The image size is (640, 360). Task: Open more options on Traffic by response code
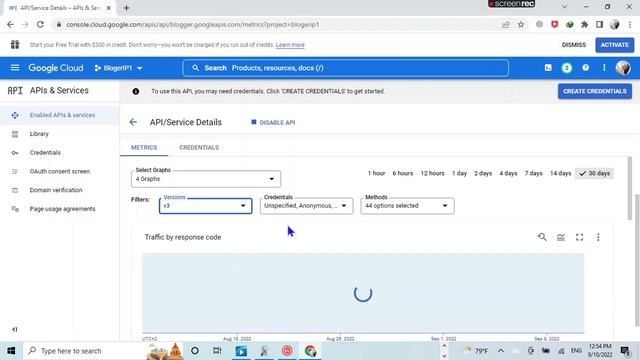coord(598,237)
